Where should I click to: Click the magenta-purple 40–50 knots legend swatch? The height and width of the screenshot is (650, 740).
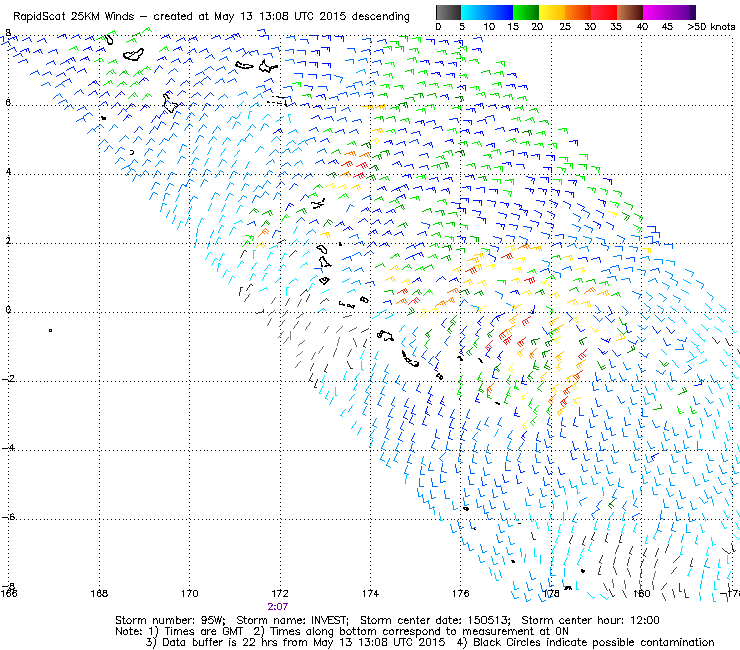coord(669,12)
